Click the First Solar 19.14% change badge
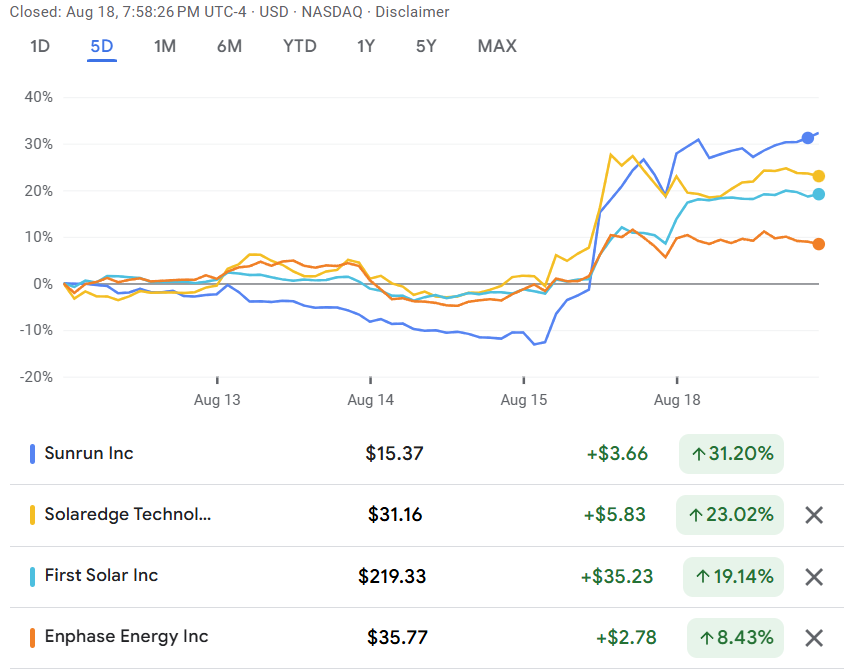Viewport: 862px width, 669px height. pos(733,577)
